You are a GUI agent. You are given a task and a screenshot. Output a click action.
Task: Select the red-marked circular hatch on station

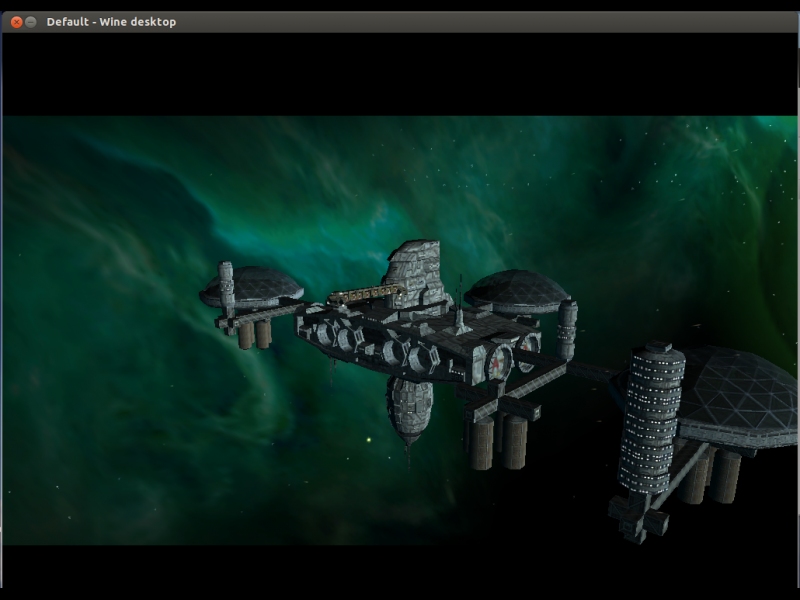click(x=498, y=363)
